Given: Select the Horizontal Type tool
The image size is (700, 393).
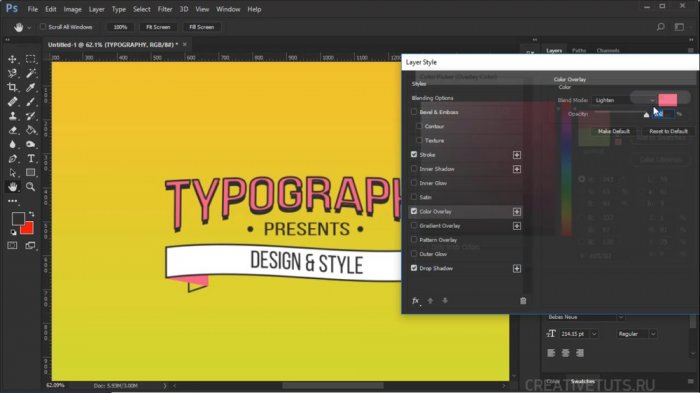Looking at the screenshot, I should tap(30, 159).
